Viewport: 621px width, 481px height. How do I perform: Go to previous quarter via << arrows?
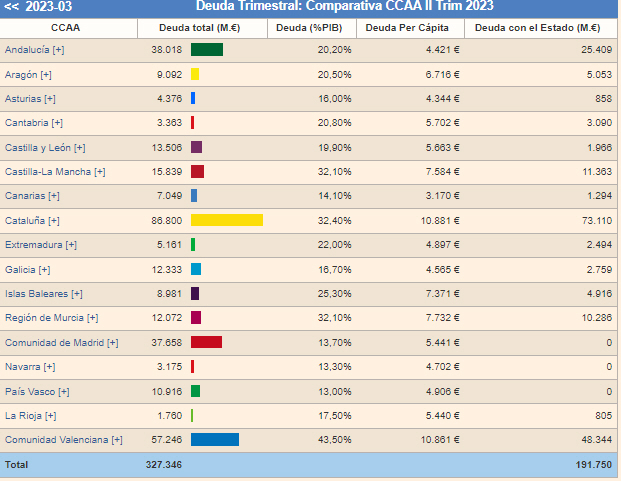11,7
